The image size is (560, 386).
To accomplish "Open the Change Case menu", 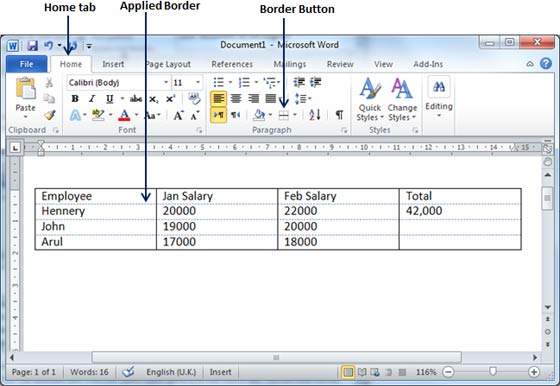I will [152, 115].
